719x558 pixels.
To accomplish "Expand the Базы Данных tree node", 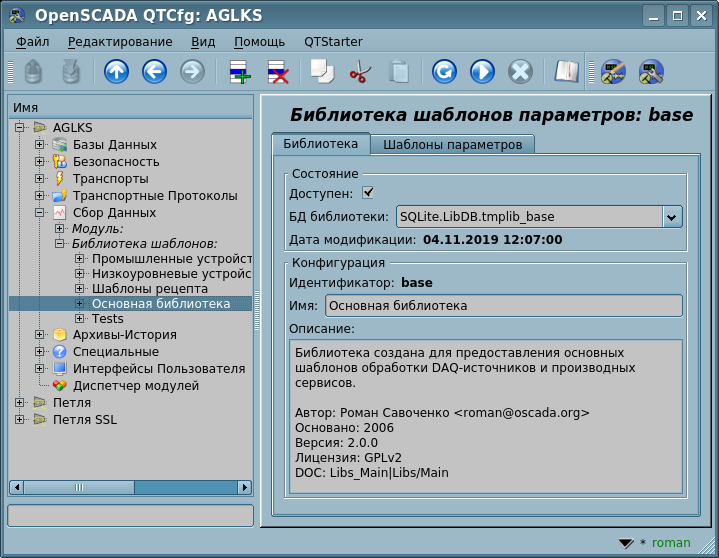I will [39, 144].
